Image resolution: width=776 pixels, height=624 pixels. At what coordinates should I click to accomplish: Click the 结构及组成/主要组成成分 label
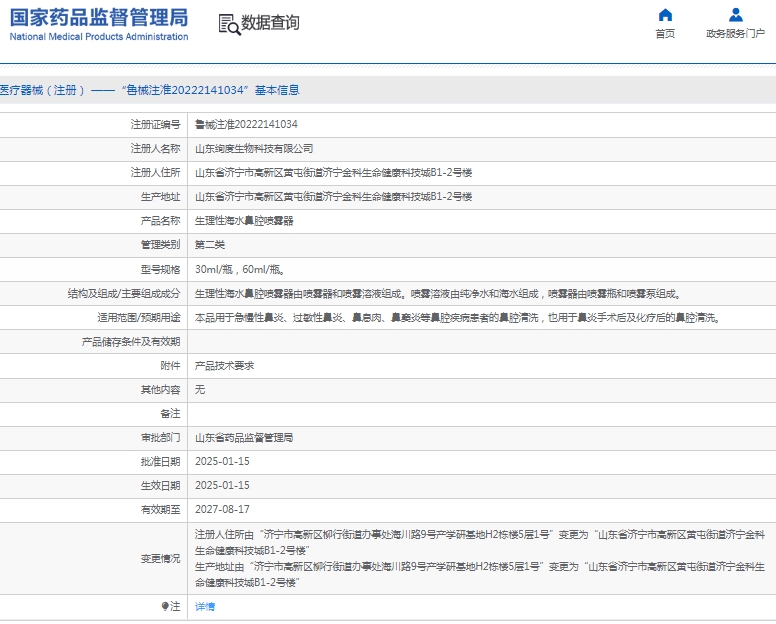(124, 294)
